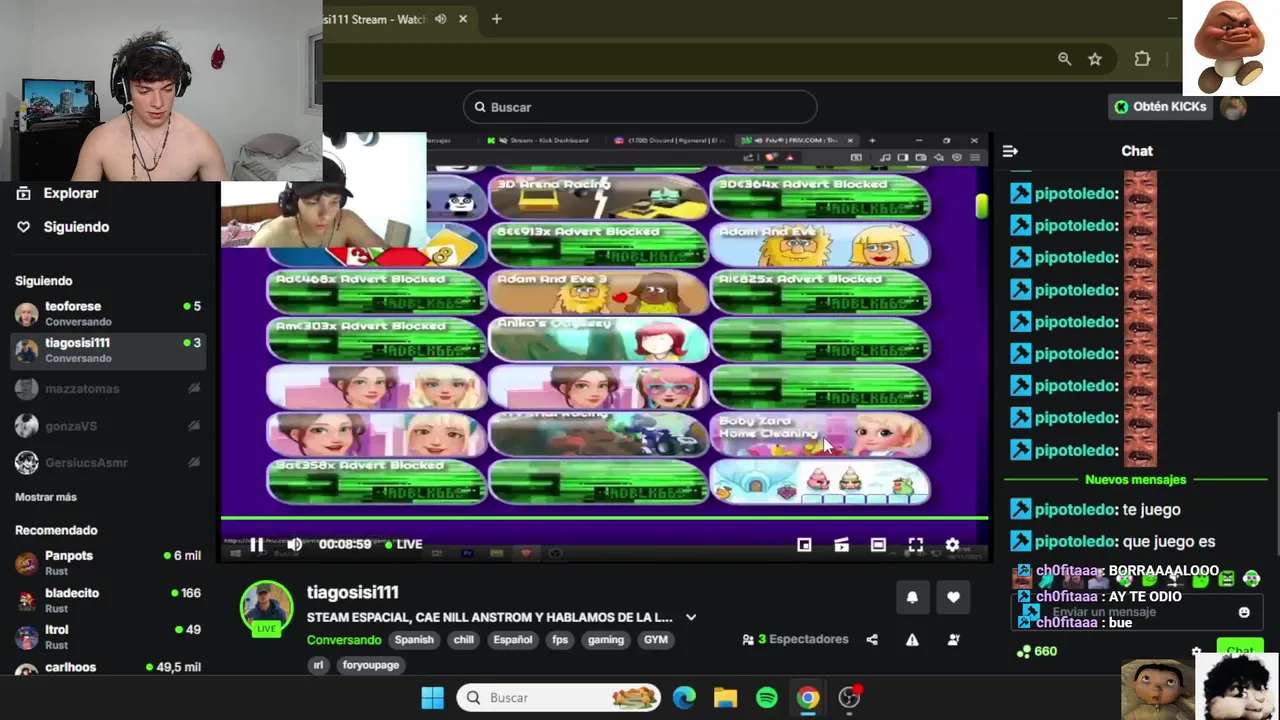Open Baby Zara Home Cleaning tile
This screenshot has width=1280, height=720.
click(820, 434)
